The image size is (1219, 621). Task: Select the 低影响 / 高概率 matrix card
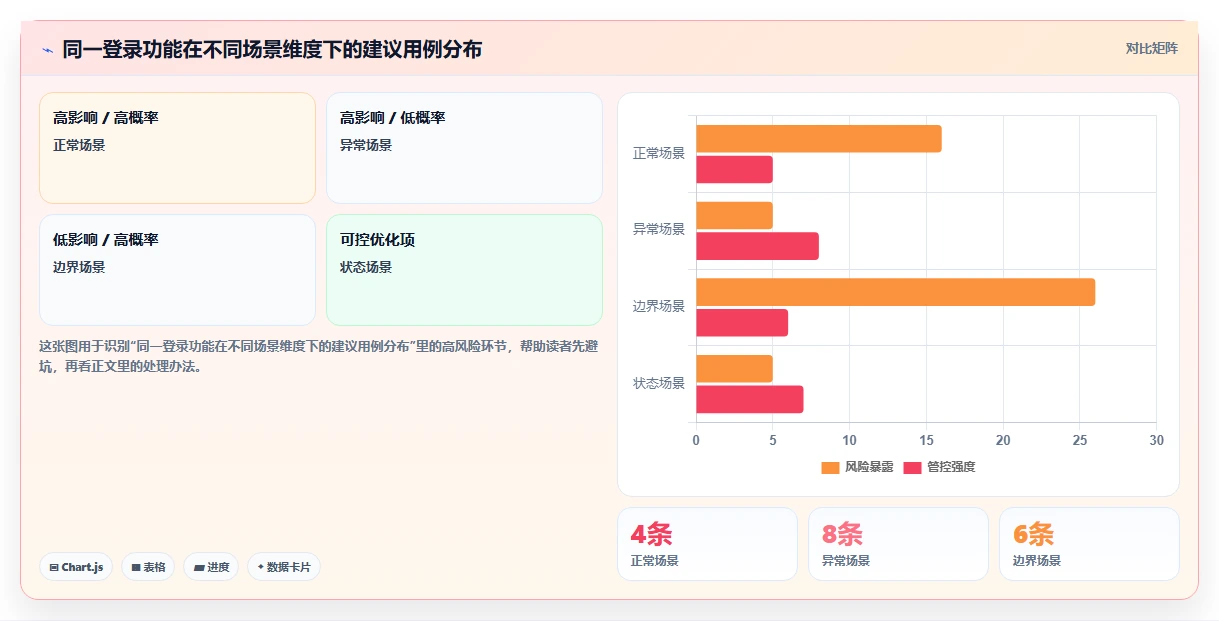(x=177, y=270)
